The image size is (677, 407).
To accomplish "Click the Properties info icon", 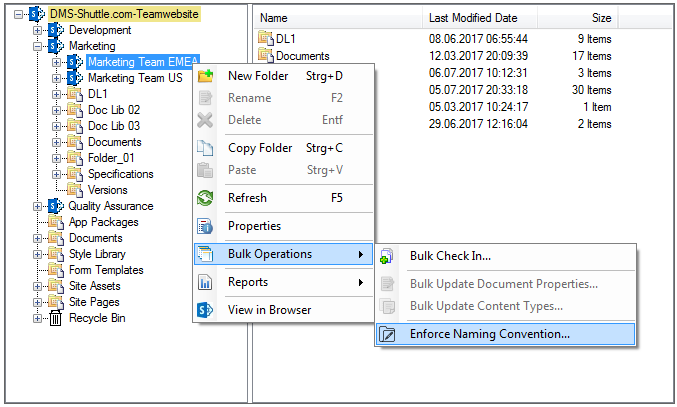I will [x=205, y=226].
